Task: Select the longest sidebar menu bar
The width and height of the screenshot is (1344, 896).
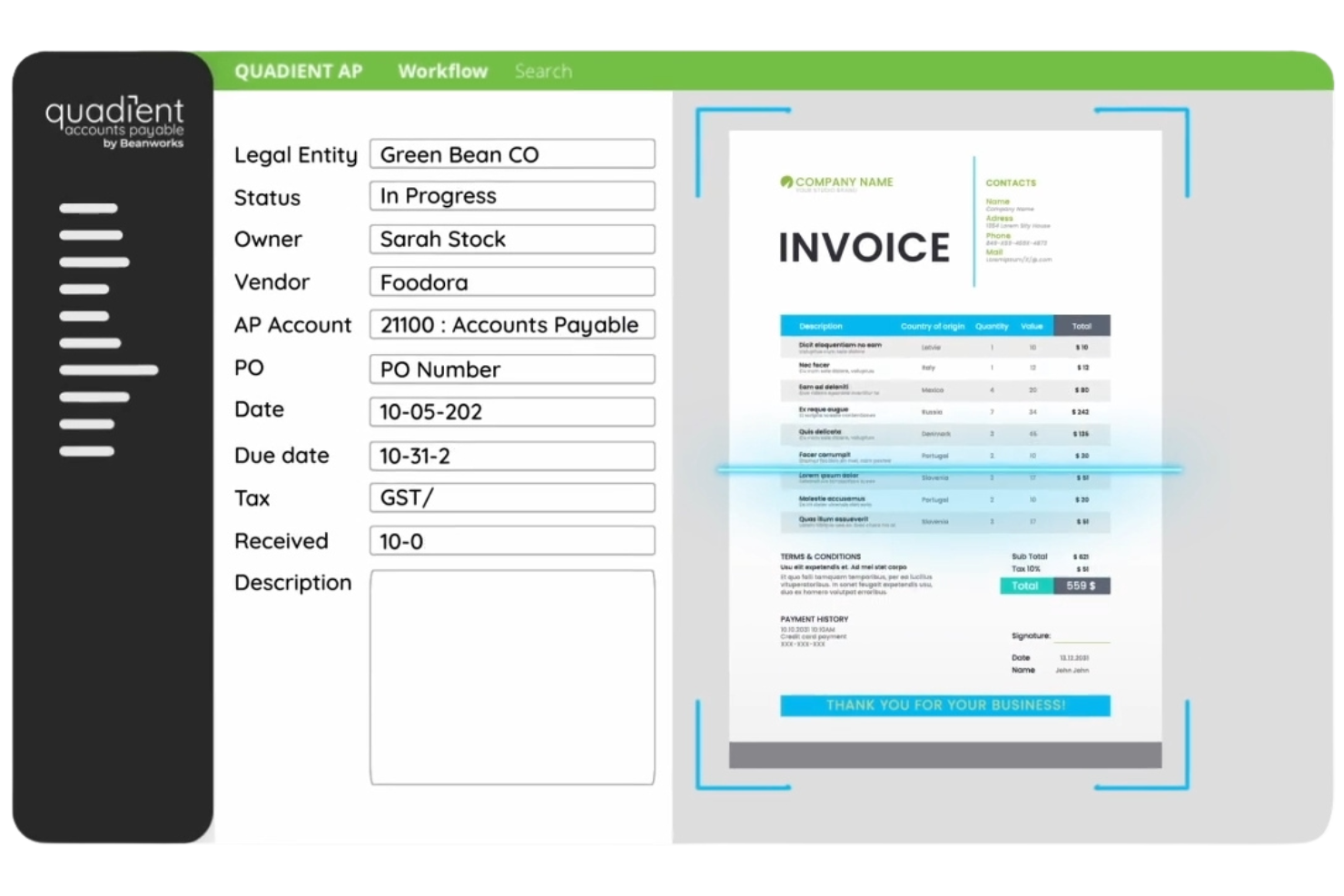Action: pyautogui.click(x=108, y=370)
